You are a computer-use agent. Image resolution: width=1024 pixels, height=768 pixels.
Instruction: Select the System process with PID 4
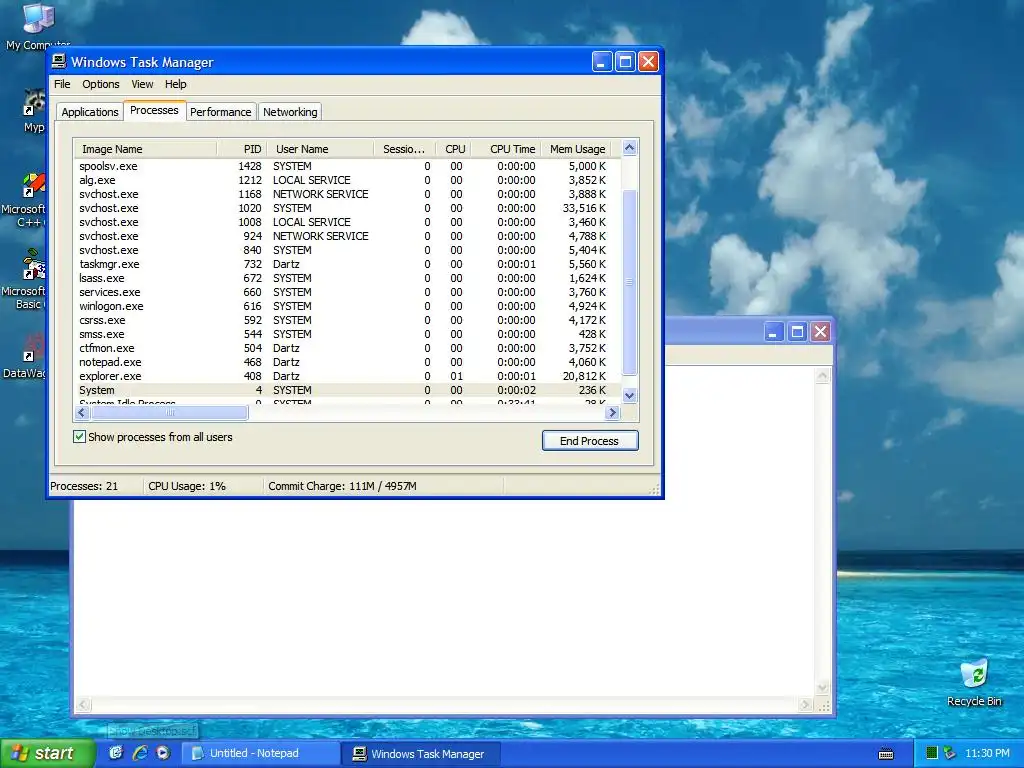[x=347, y=391]
